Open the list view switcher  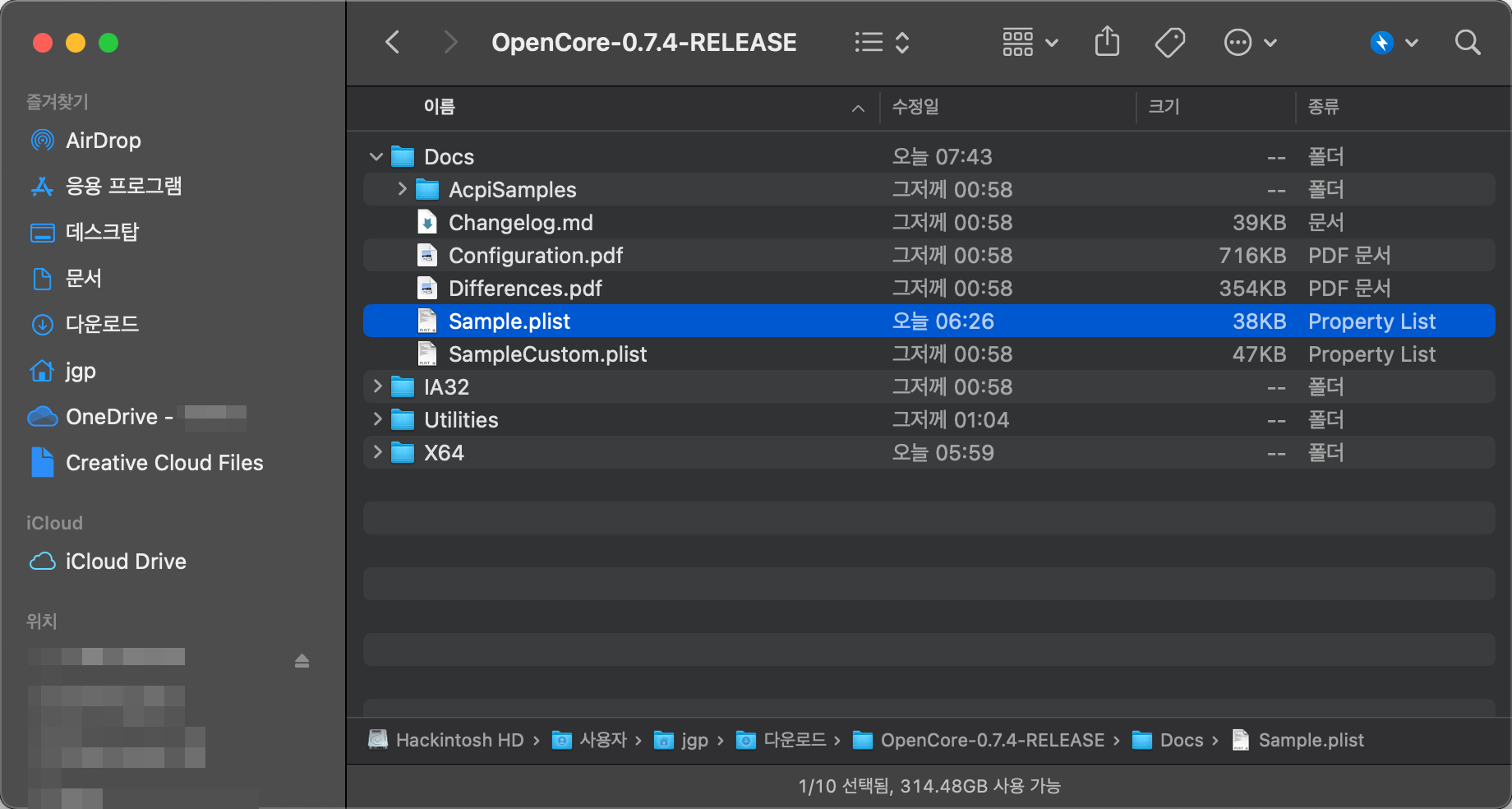pyautogui.click(x=882, y=42)
